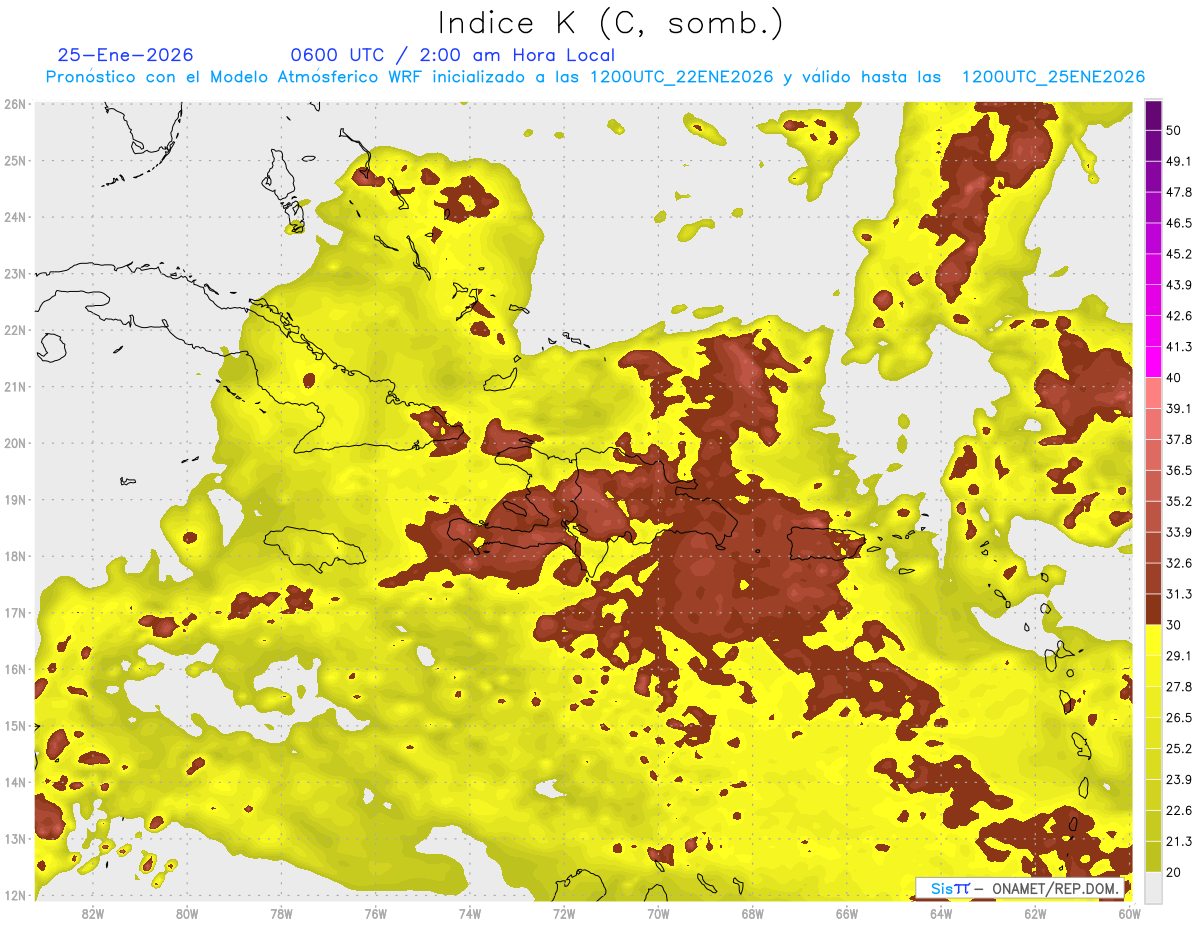Image resolution: width=1200 pixels, height=927 pixels.
Task: Click the '60W' longitude label
Action: point(1130,913)
